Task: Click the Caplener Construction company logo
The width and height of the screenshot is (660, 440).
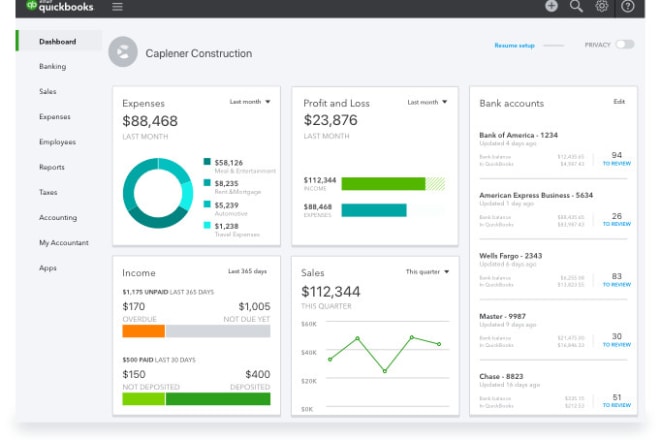Action: click(123, 52)
